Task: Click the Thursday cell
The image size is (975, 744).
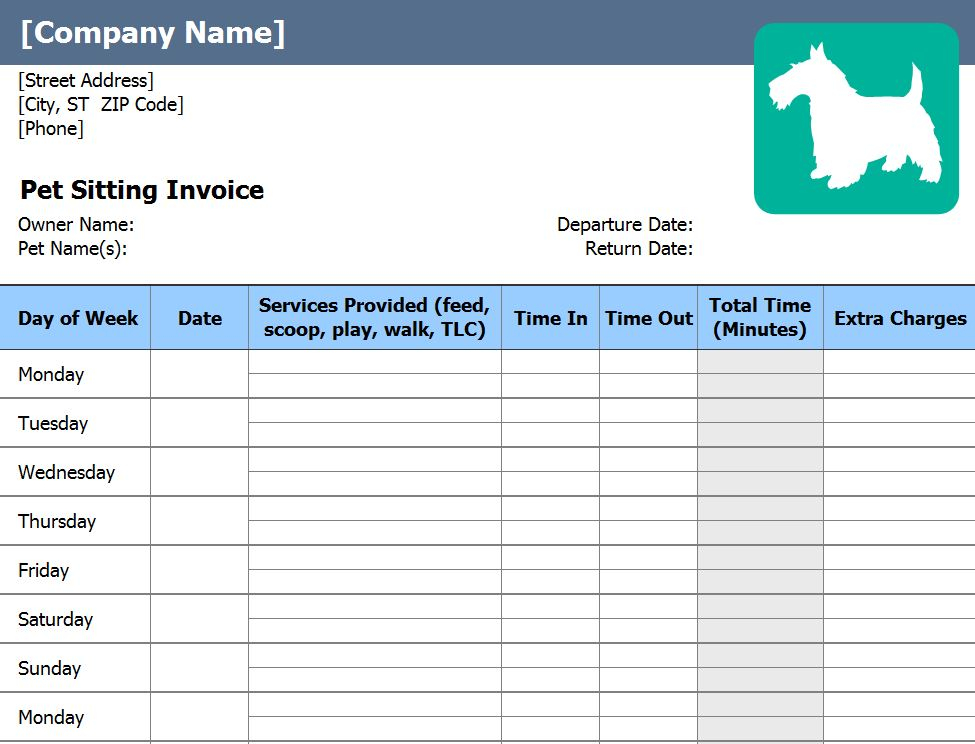Action: pyautogui.click(x=75, y=521)
